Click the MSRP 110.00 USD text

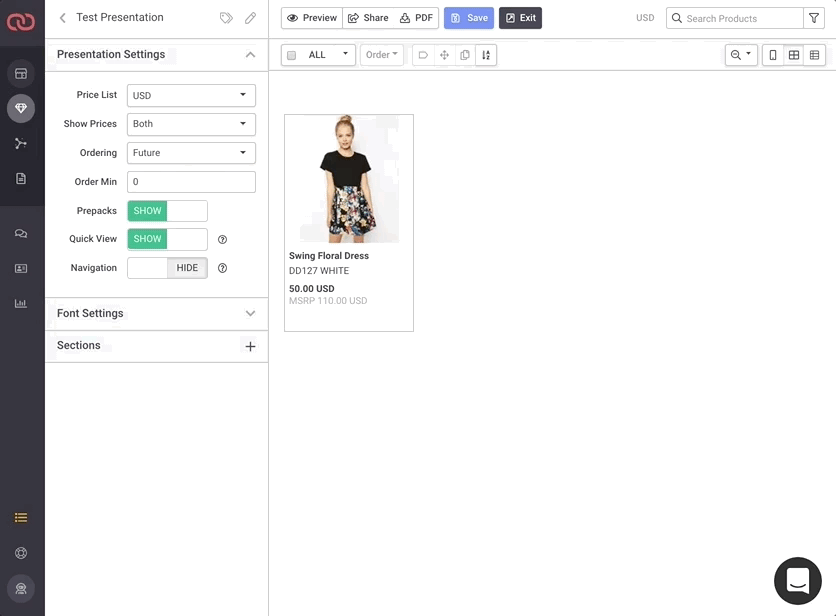click(328, 301)
